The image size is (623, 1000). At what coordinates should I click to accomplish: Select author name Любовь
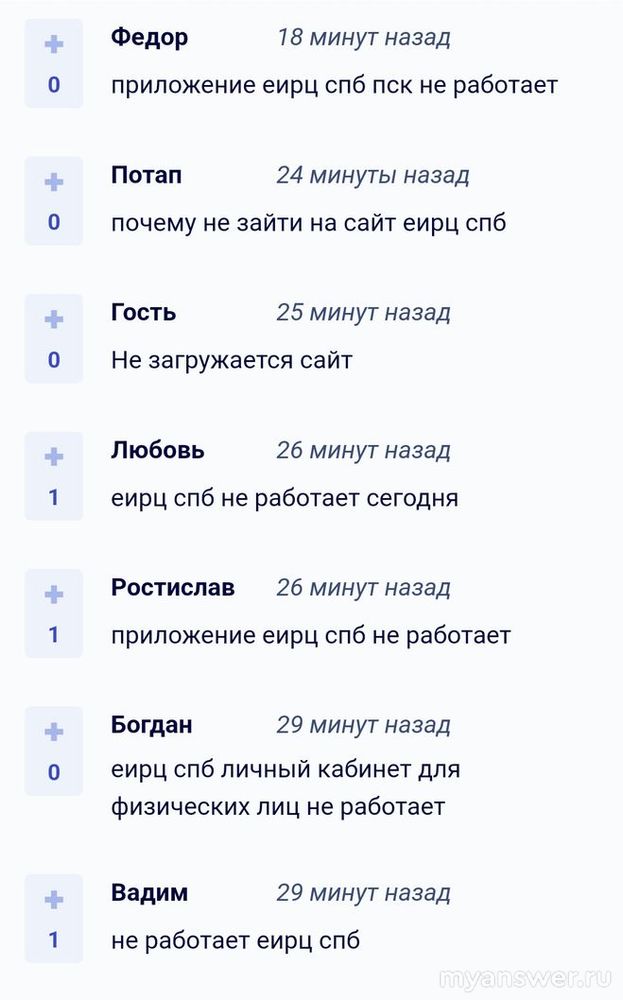(x=157, y=450)
